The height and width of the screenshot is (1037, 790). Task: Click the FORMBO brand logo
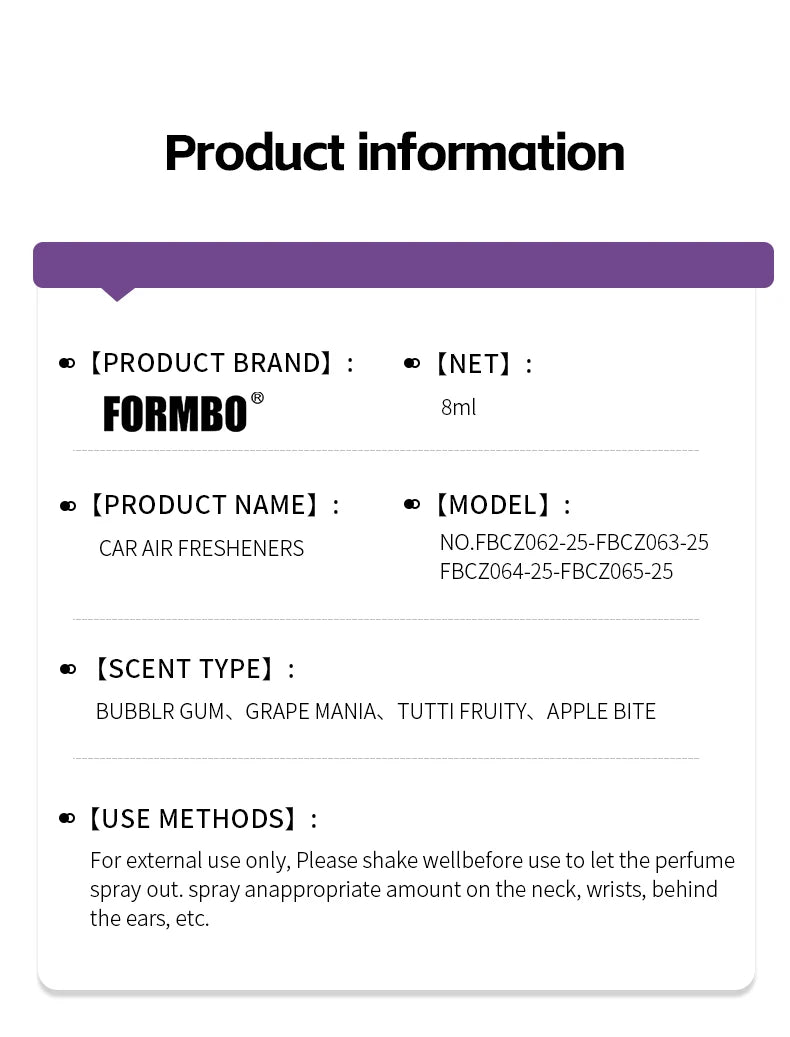[x=175, y=415]
